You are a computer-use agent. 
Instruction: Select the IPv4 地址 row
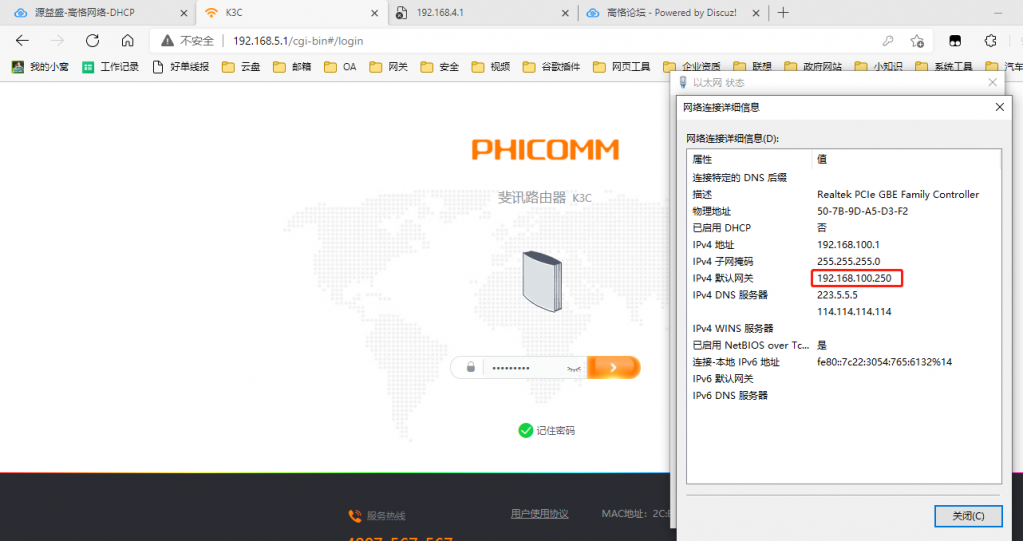pos(843,245)
